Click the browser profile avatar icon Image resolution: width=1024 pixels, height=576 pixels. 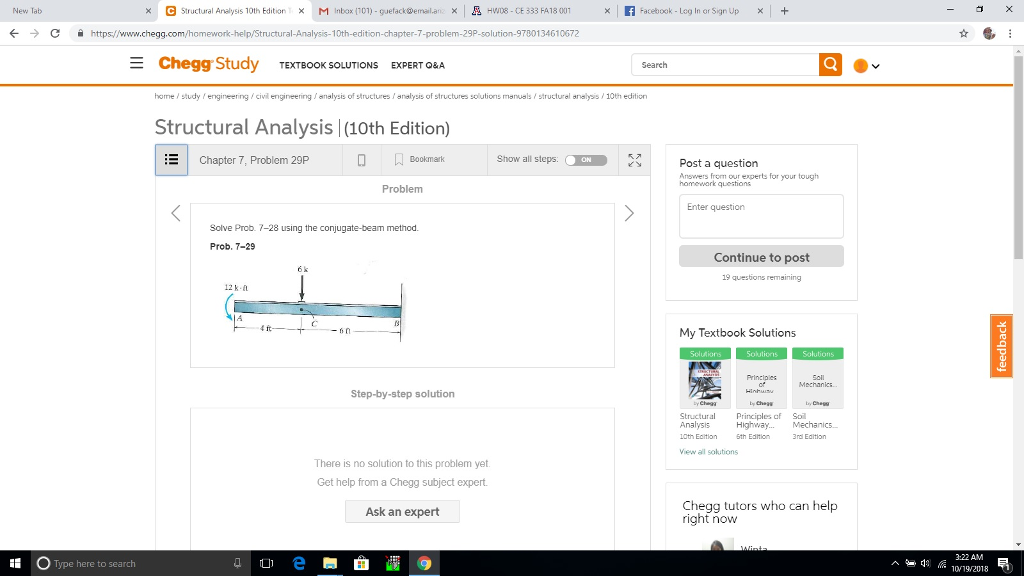click(989, 32)
